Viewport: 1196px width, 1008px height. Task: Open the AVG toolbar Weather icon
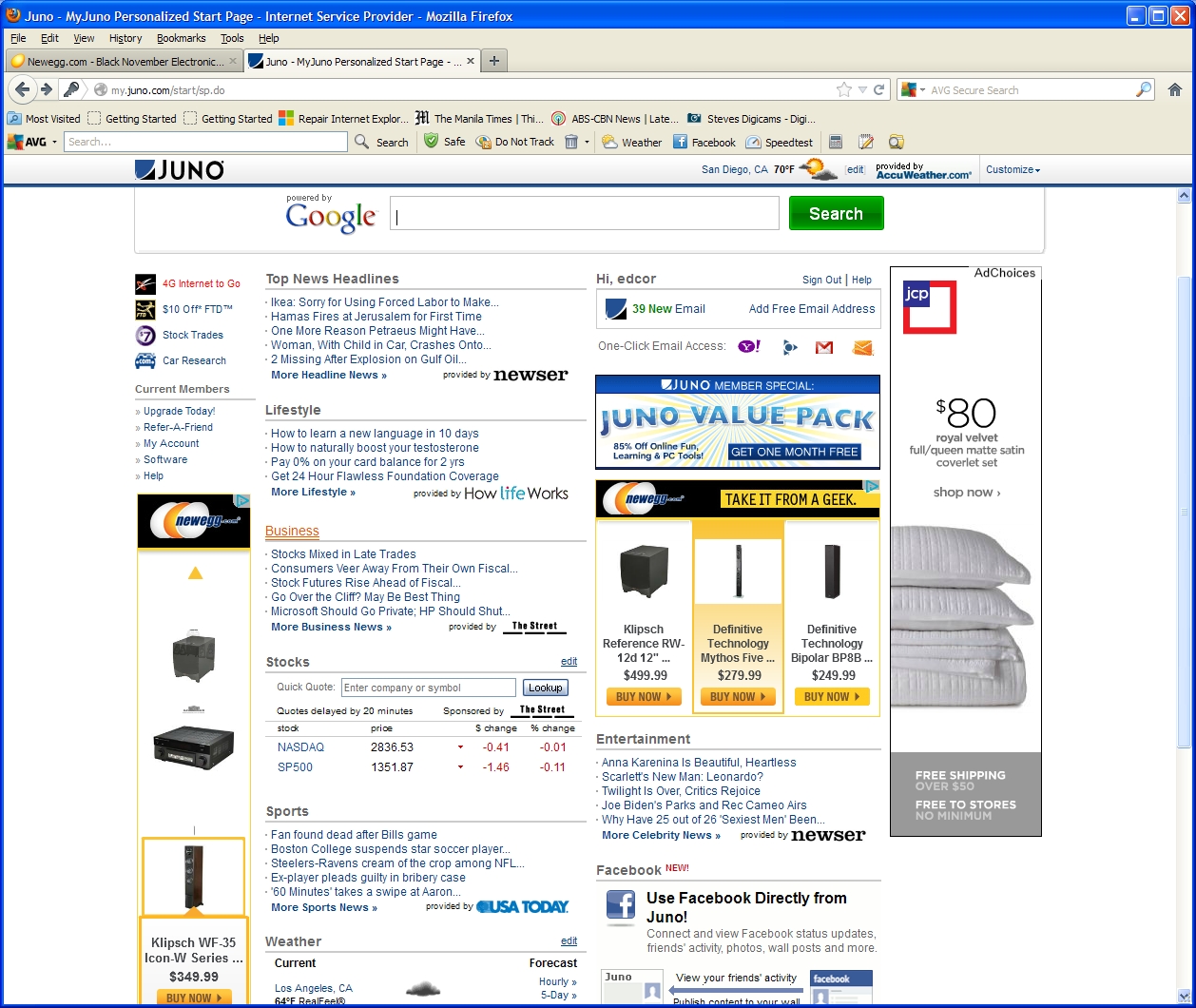tap(610, 142)
